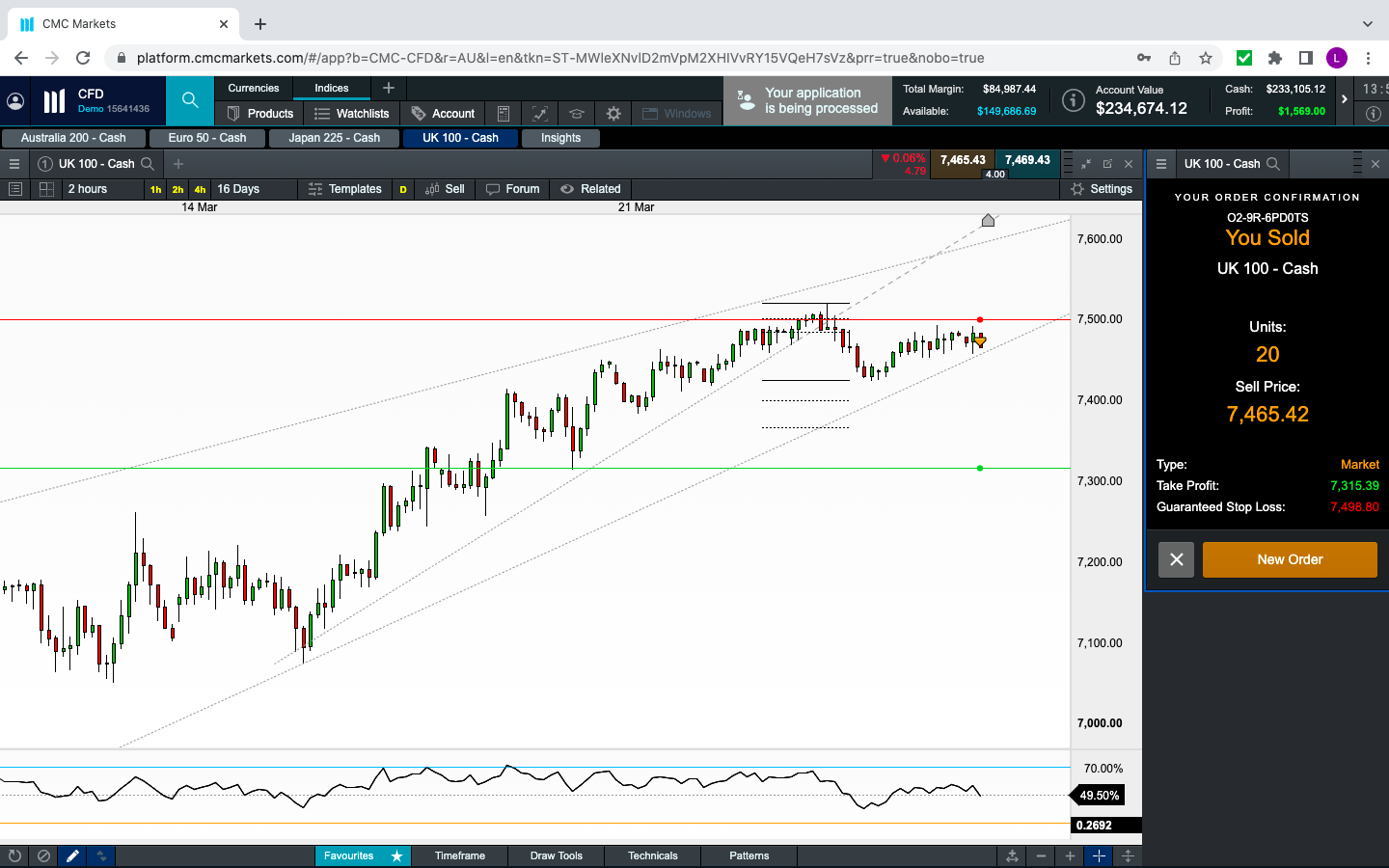Image resolution: width=1389 pixels, height=868 pixels.
Task: Pop out the chart window
Action: click(x=1107, y=164)
